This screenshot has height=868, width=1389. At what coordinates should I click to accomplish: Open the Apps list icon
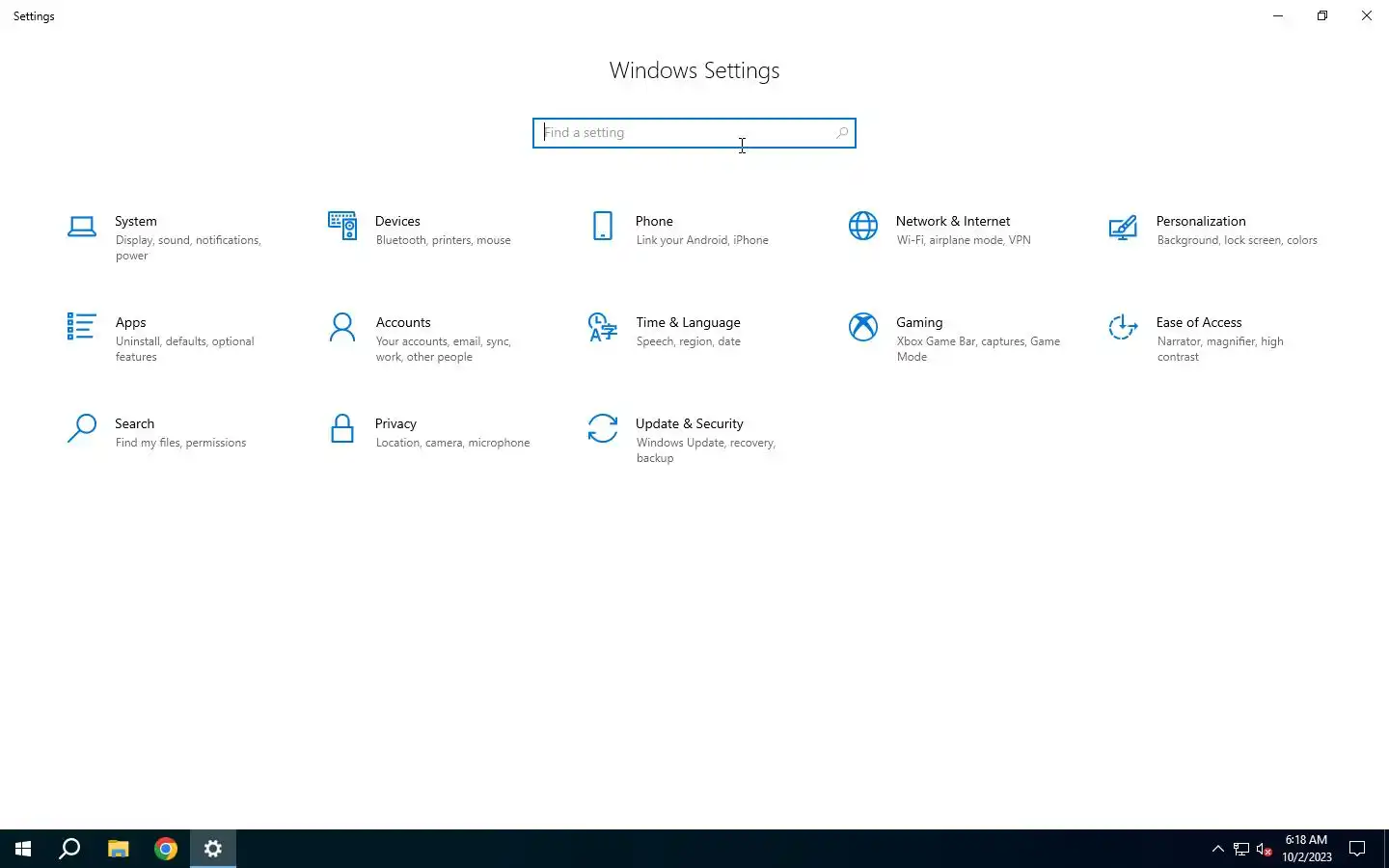click(x=81, y=327)
